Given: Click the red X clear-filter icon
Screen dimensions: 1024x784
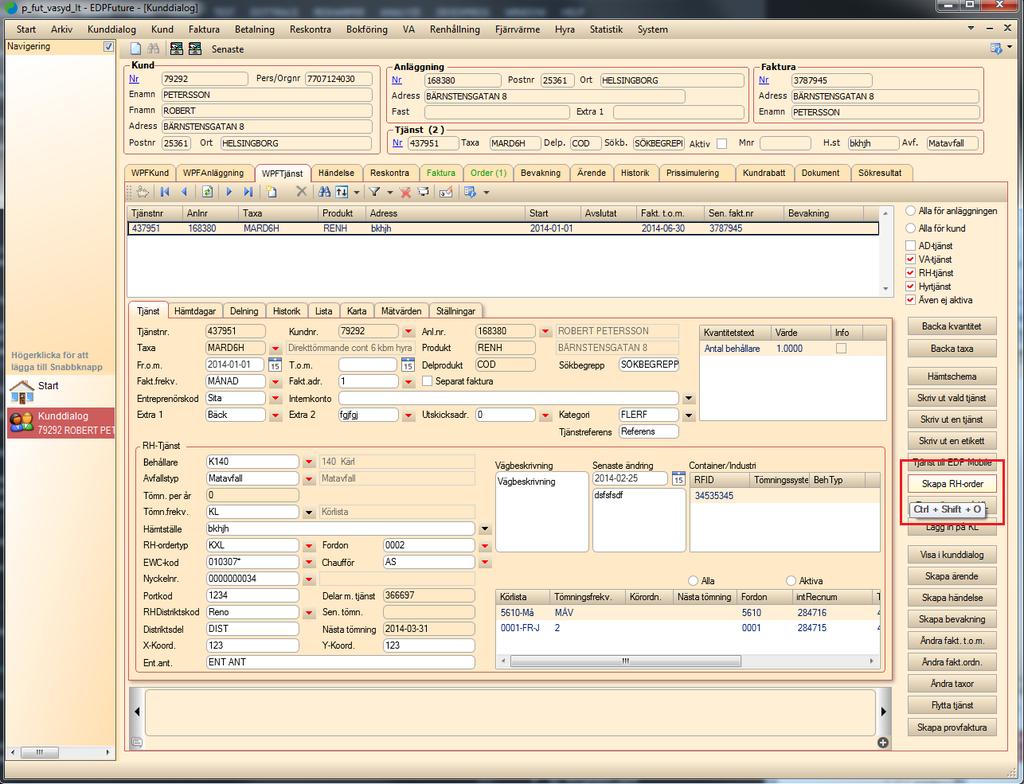Looking at the screenshot, I should 406,192.
